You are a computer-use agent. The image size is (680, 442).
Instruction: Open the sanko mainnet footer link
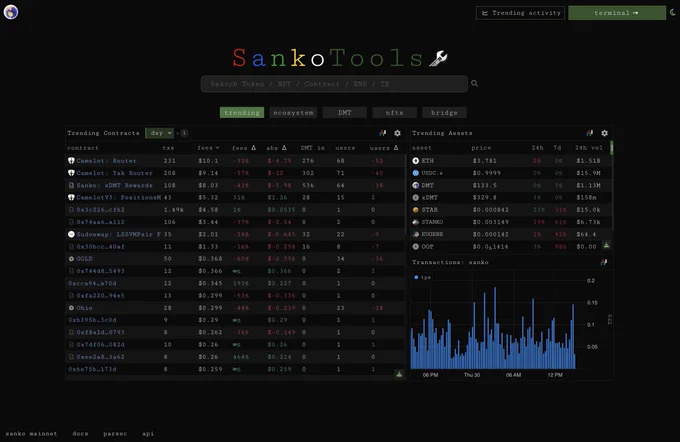[x=31, y=433]
